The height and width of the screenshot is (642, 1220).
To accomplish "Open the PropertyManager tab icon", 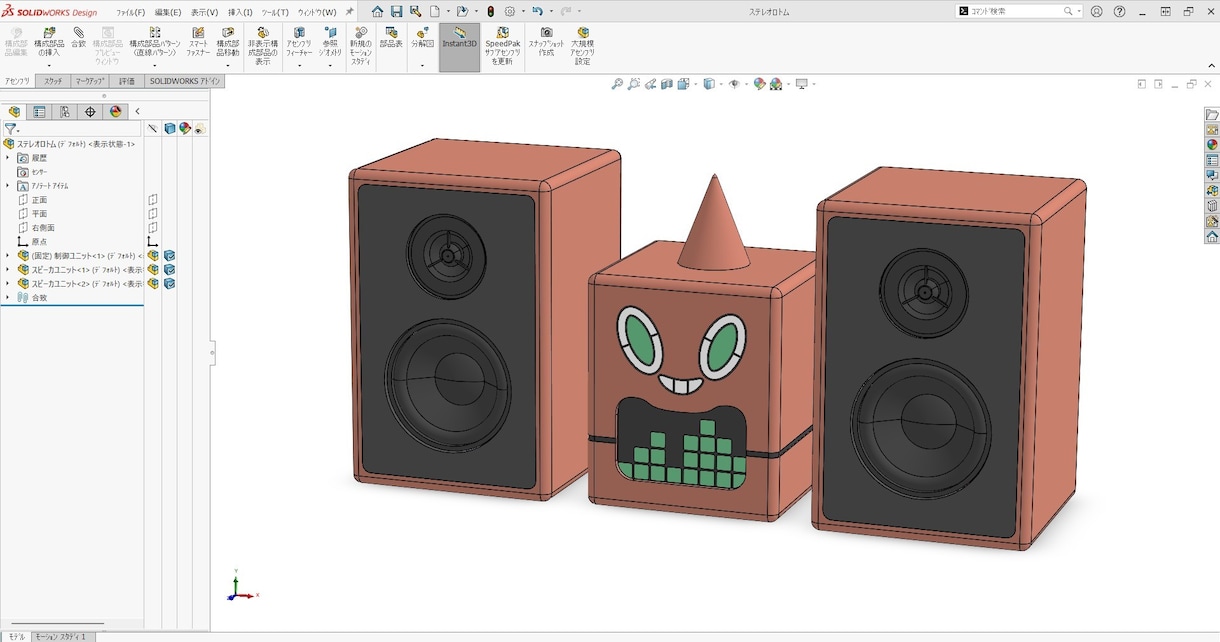I will click(x=39, y=112).
